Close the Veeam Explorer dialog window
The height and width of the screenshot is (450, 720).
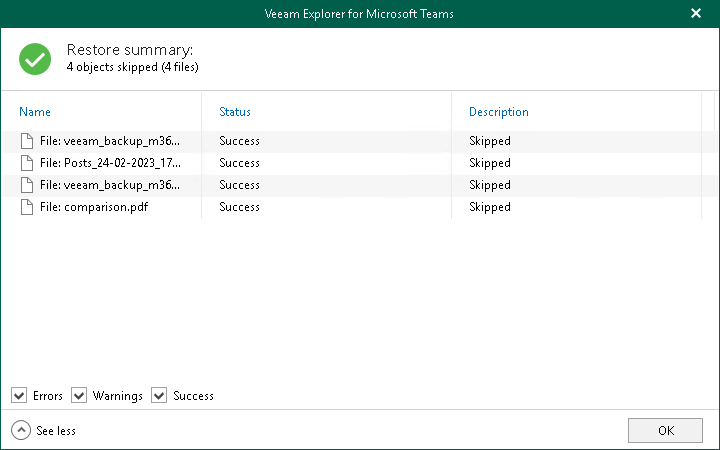point(696,14)
